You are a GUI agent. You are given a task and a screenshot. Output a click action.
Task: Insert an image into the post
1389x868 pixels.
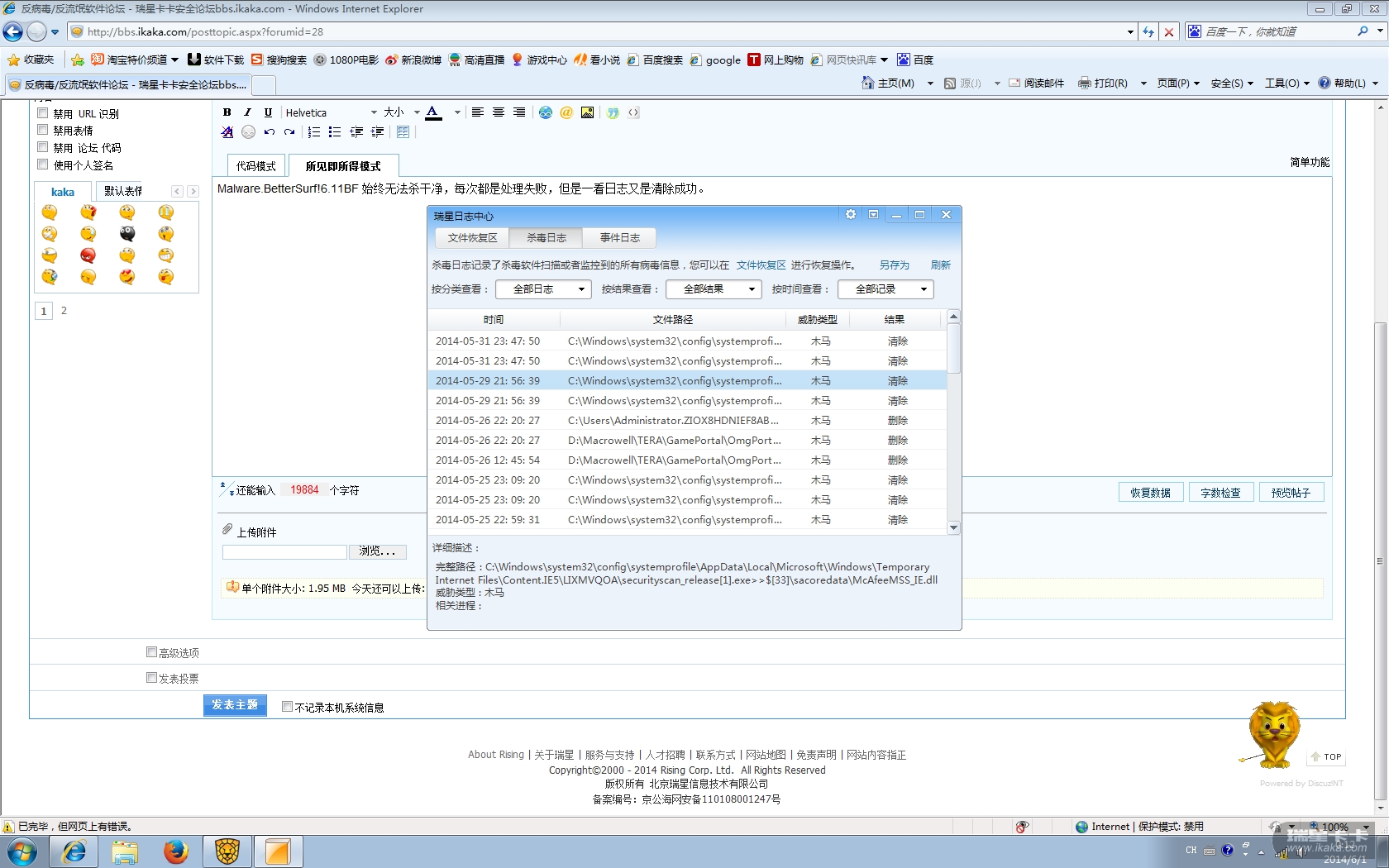(x=587, y=112)
